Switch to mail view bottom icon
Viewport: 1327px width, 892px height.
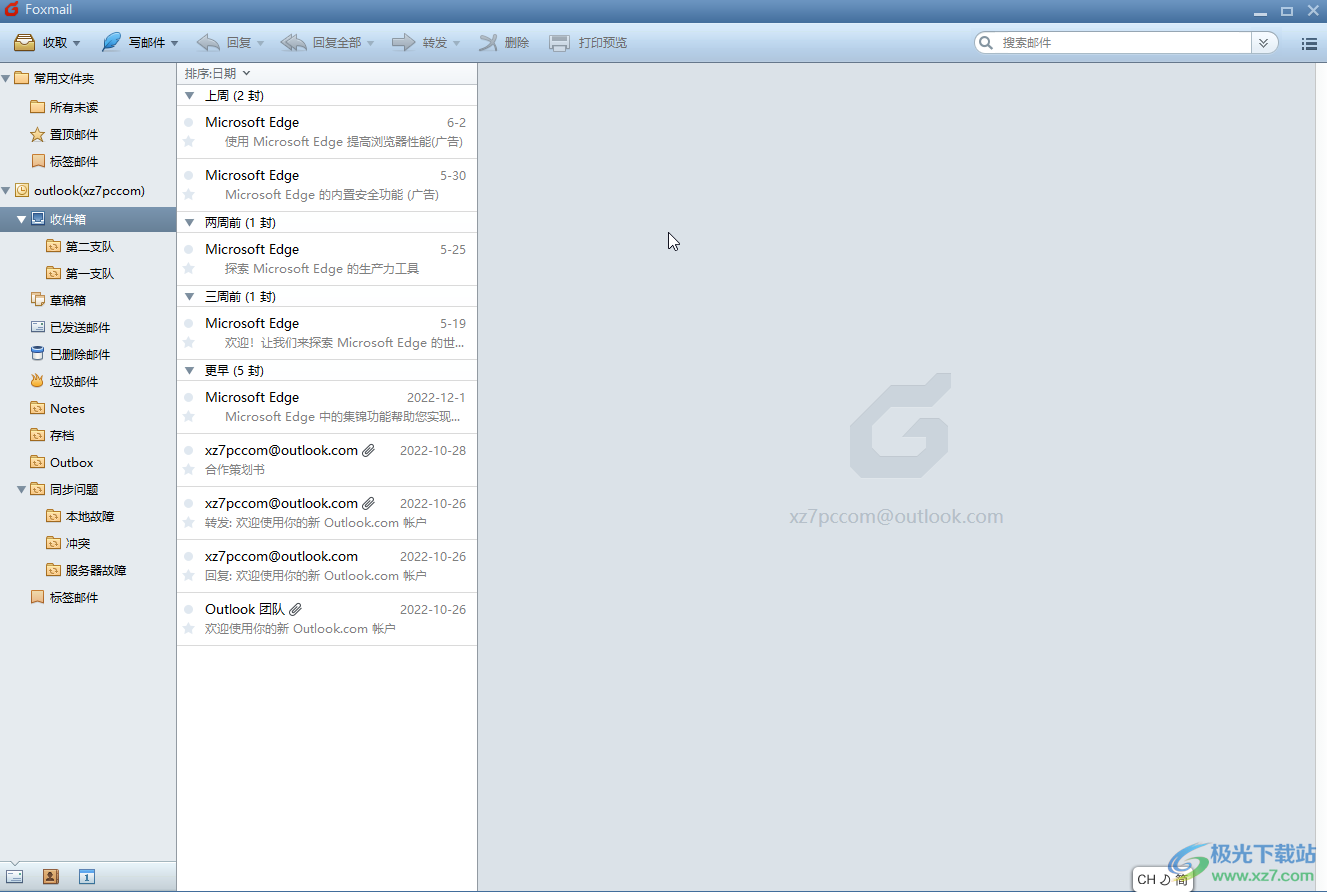click(14, 877)
